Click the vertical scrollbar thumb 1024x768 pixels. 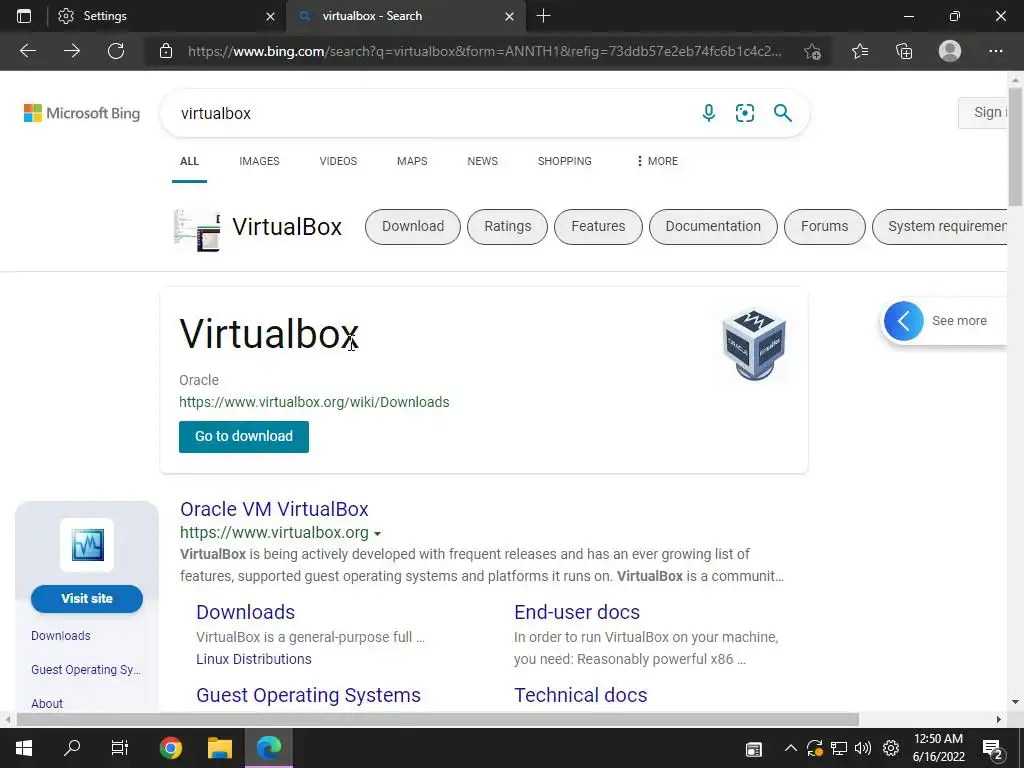1015,147
